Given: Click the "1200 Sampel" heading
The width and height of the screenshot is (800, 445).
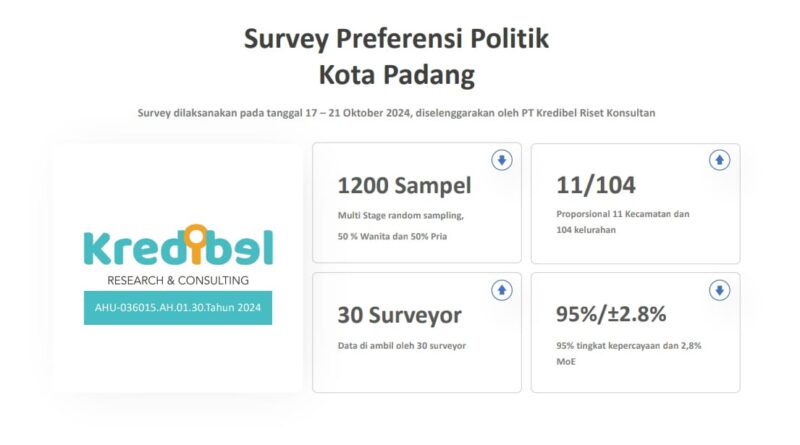Looking at the screenshot, I should 404,186.
